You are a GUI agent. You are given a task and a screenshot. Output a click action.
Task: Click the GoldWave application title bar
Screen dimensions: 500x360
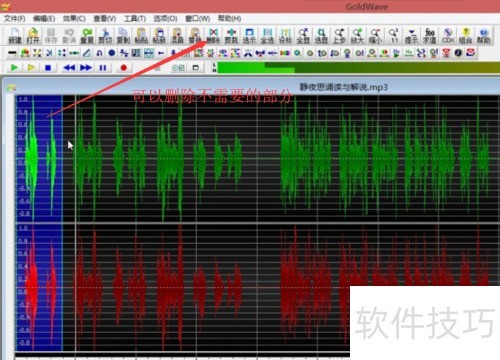point(250,6)
